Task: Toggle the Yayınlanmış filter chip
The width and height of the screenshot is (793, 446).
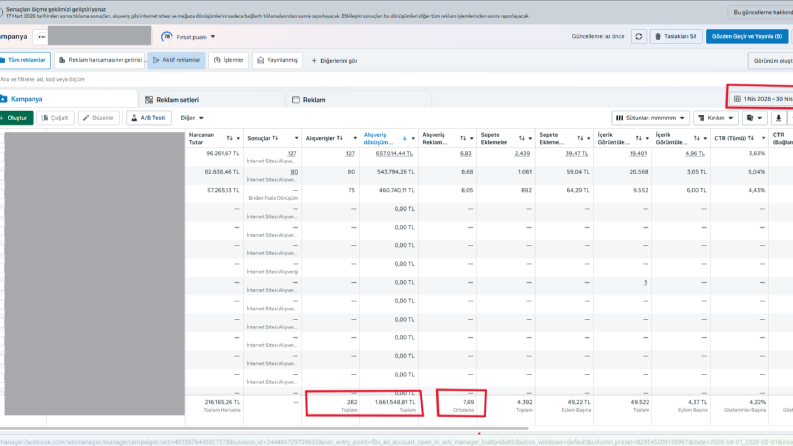Action: coord(278,60)
